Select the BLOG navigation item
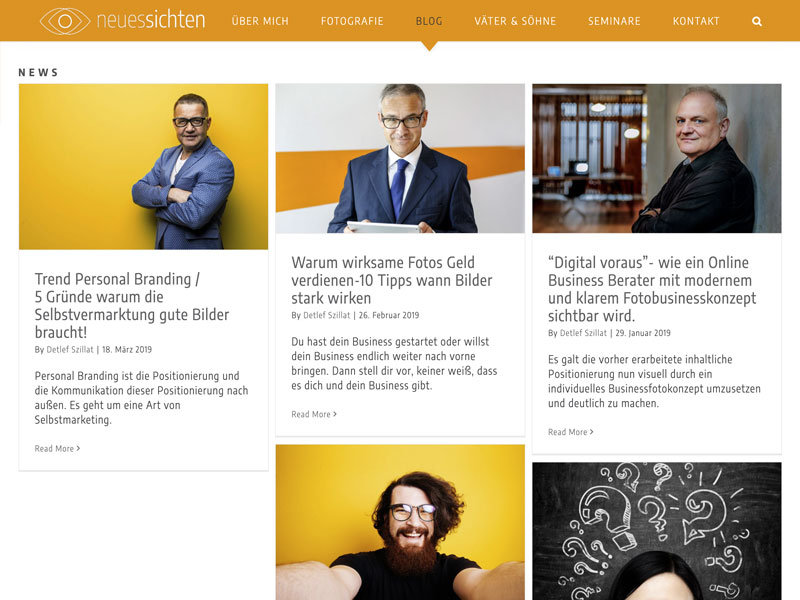 coord(429,21)
